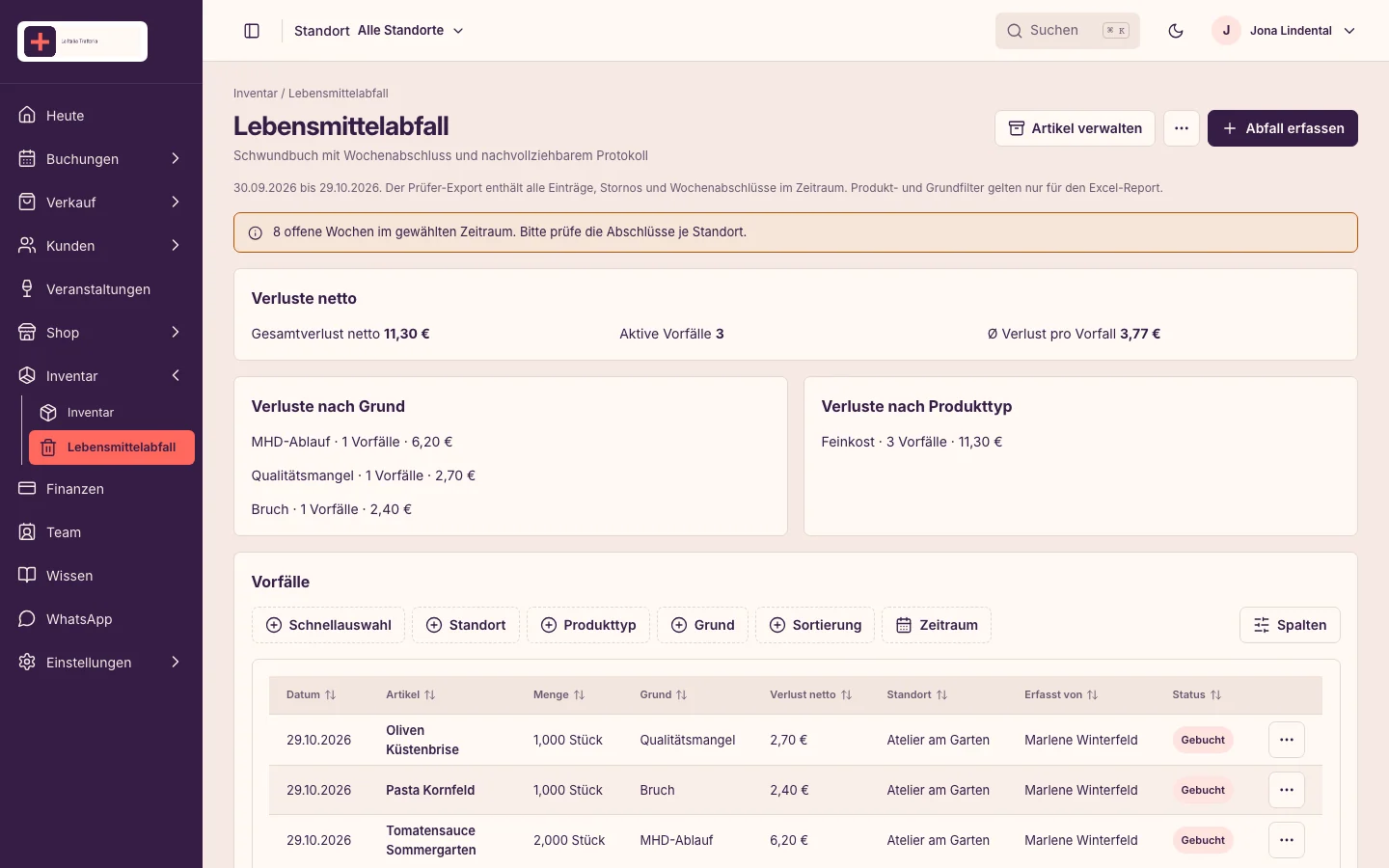
Task: Go to Inventar breadcrumb link
Action: point(256,94)
